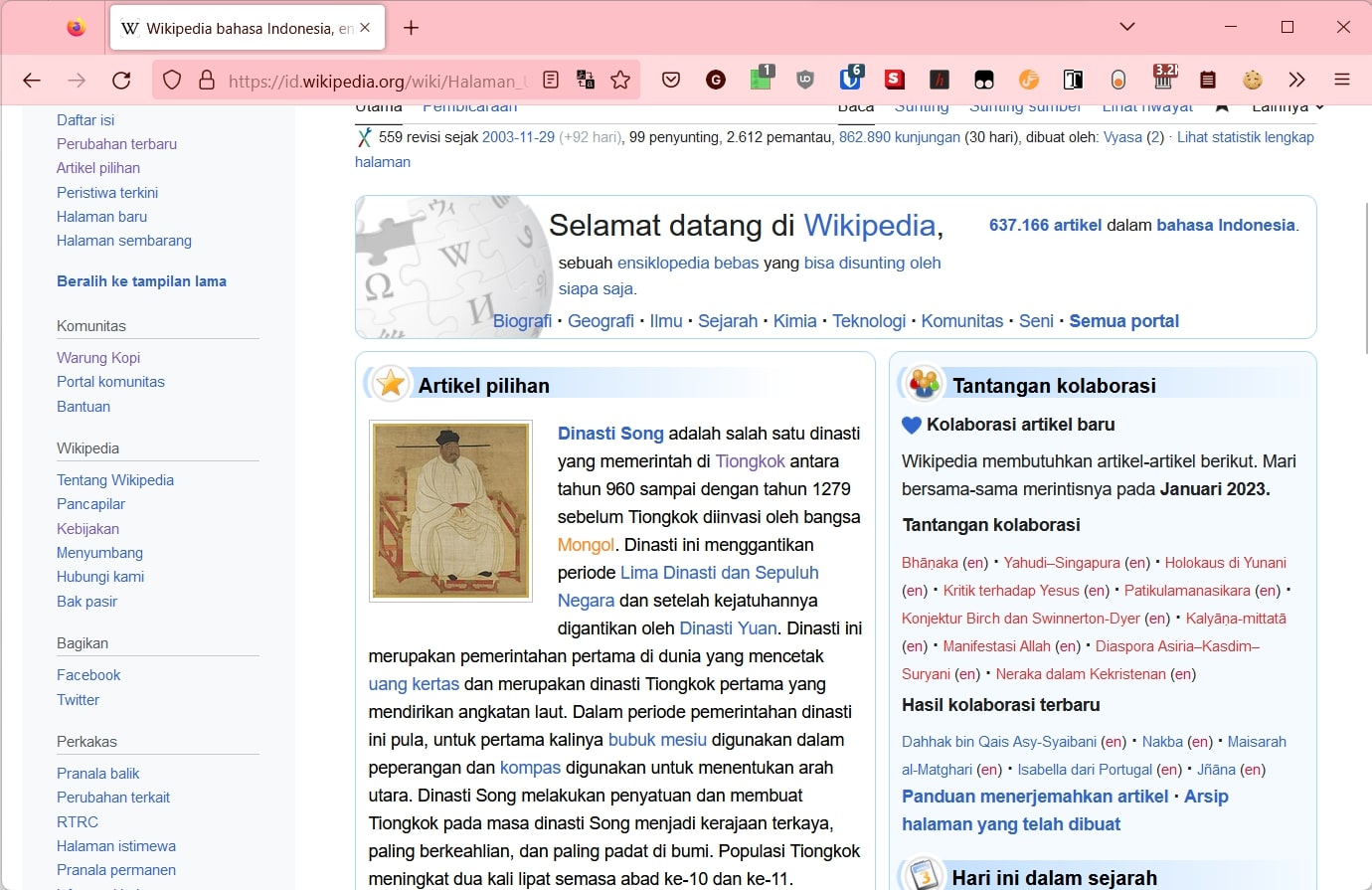The image size is (1372, 890).
Task: Click the black h extension icon
Action: click(940, 80)
